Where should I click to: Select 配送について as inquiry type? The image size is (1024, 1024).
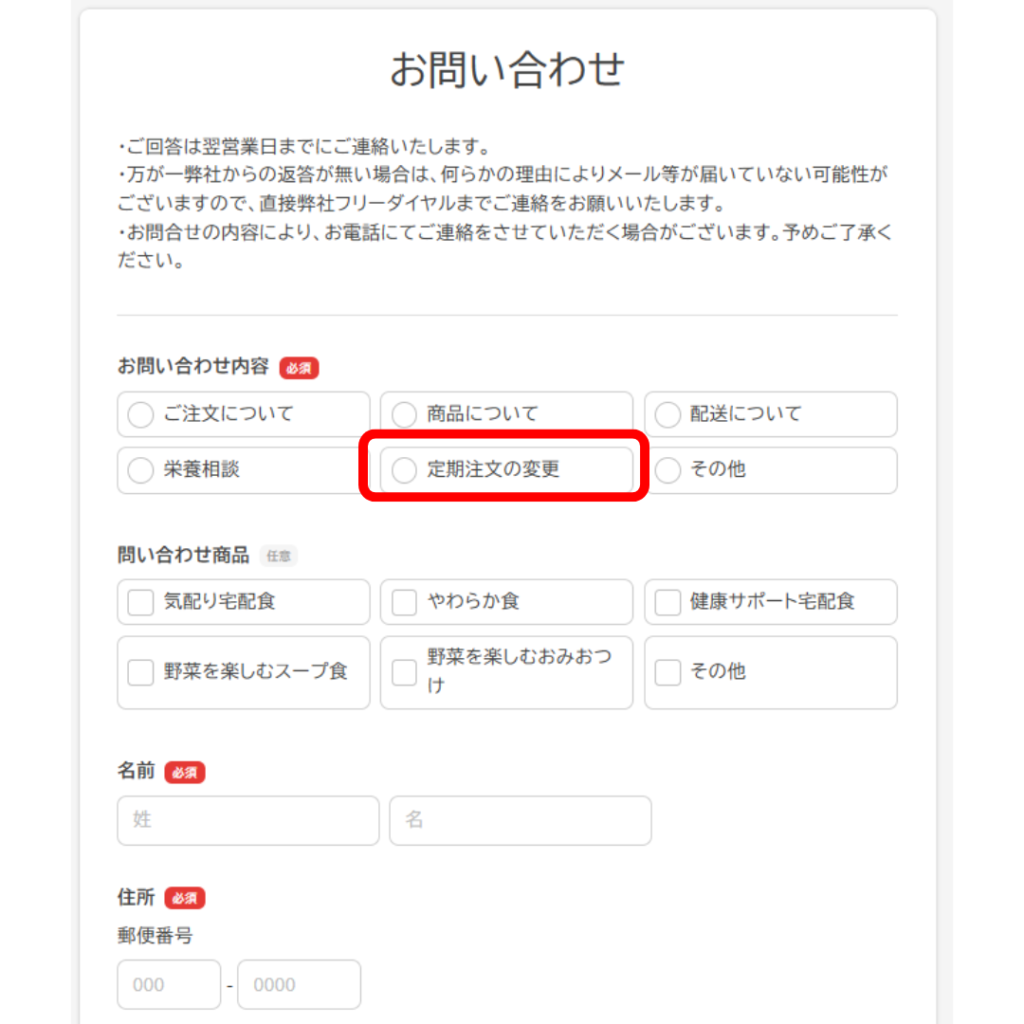(668, 414)
